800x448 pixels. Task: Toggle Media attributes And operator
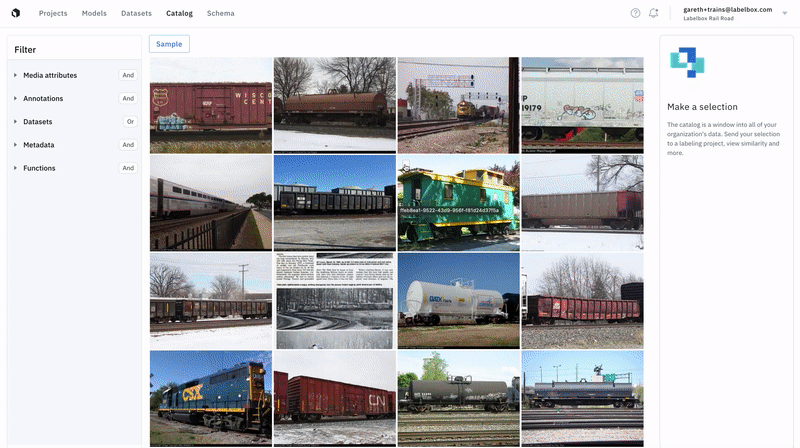pos(128,75)
